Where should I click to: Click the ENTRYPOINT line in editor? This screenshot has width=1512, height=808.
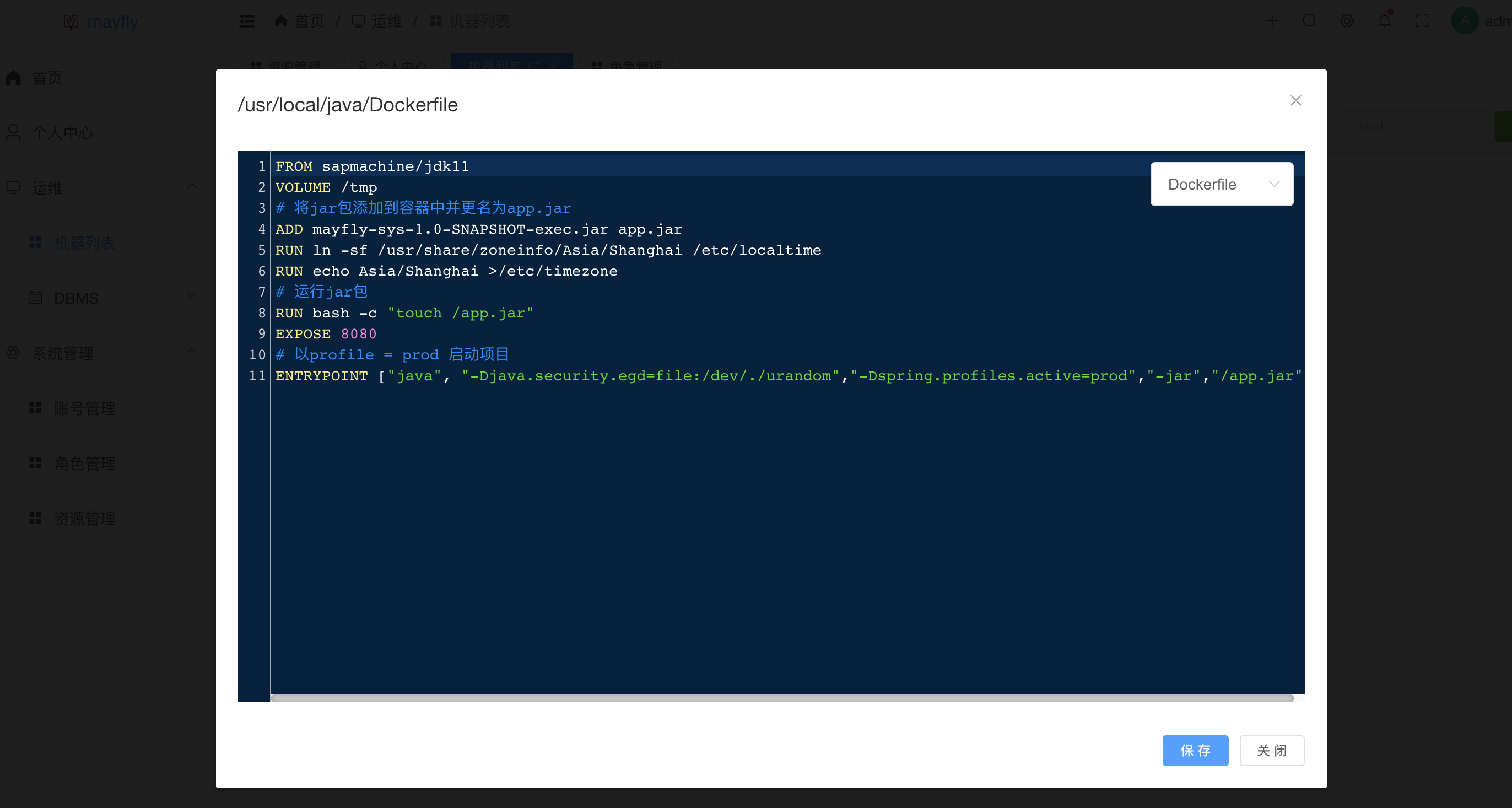789,375
